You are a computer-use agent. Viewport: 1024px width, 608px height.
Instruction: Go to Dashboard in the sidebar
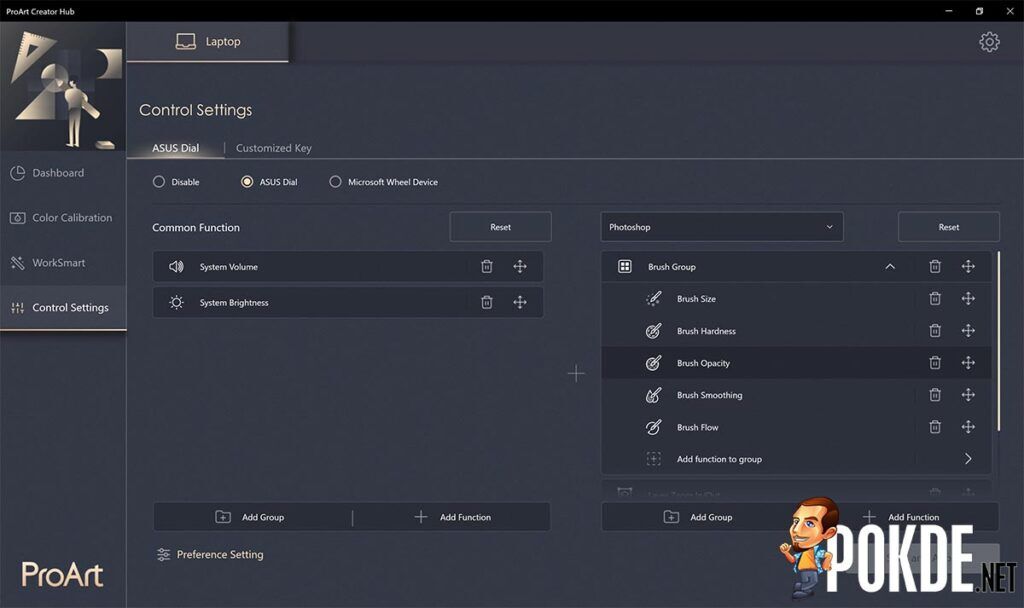(x=63, y=173)
